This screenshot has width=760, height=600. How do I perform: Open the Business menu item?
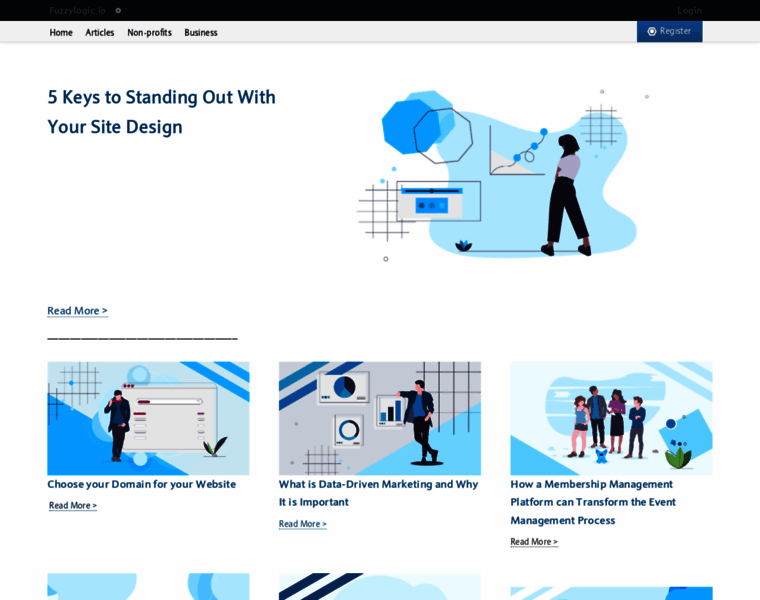201,32
